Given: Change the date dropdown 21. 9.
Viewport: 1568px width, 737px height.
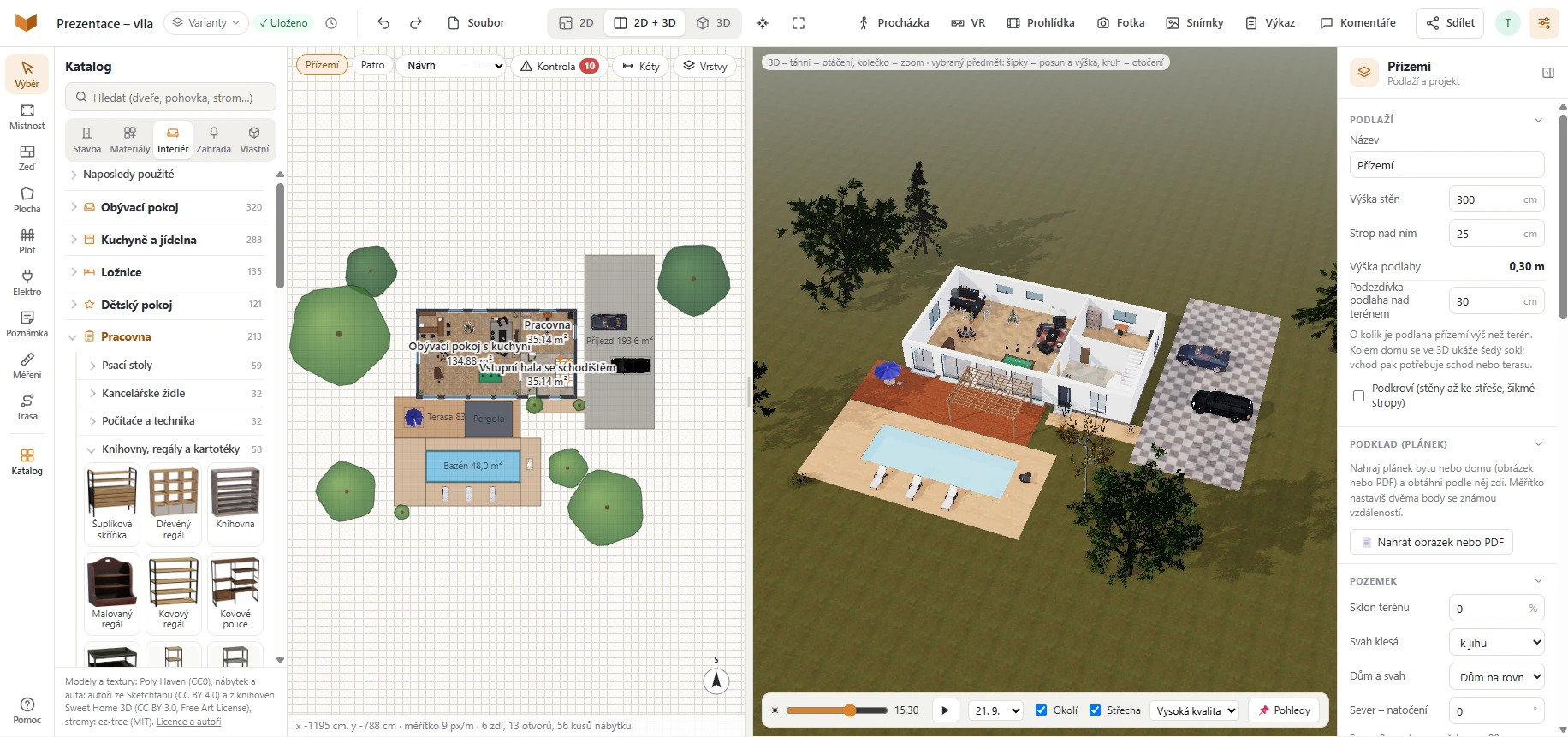Looking at the screenshot, I should 996,710.
